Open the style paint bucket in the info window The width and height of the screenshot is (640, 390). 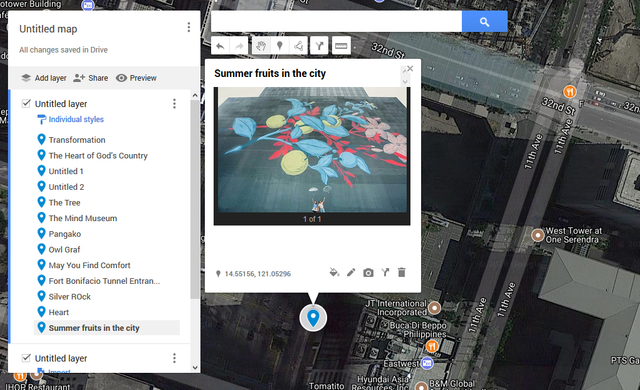click(334, 273)
